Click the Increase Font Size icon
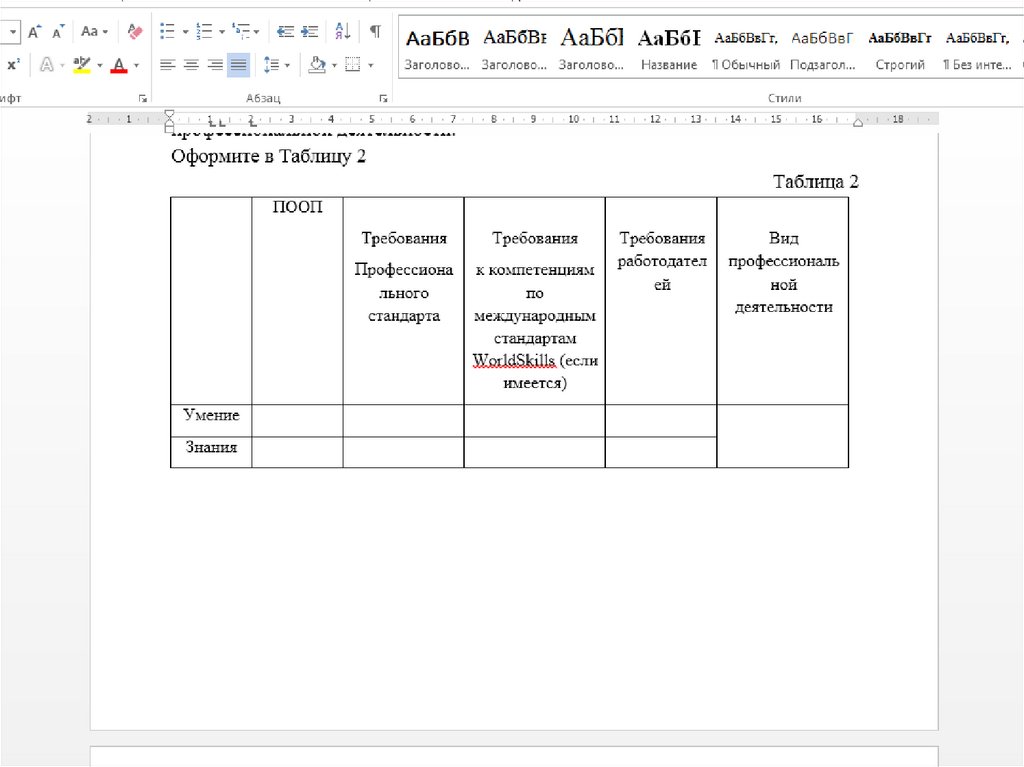Screen dimensions: 1024x767 point(34,31)
